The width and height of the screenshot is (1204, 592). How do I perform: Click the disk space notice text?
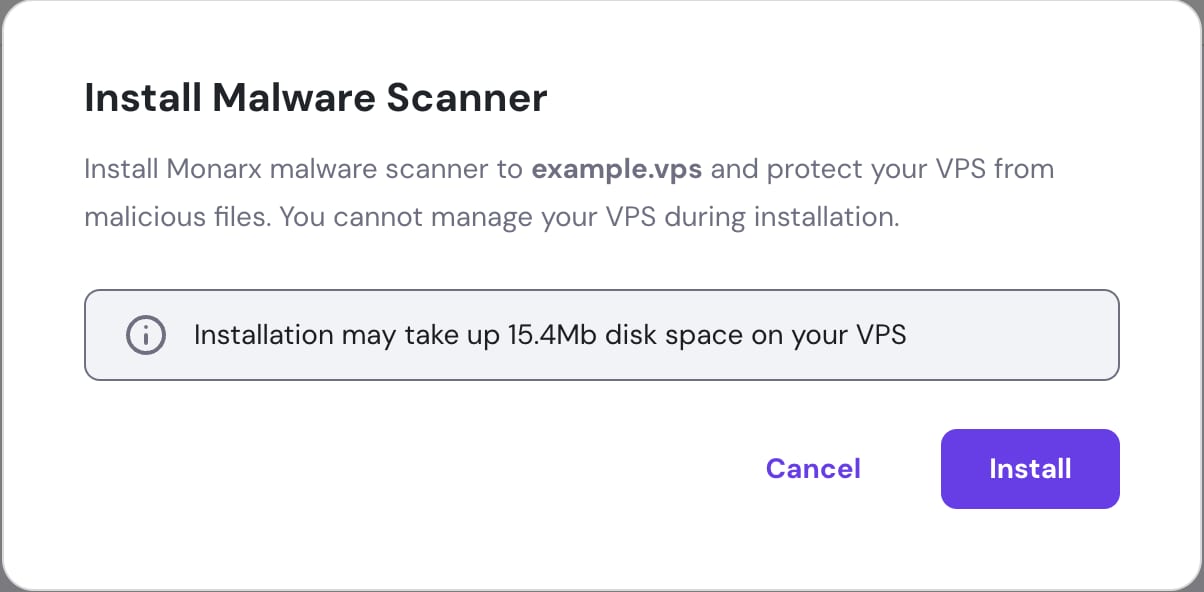coord(549,335)
